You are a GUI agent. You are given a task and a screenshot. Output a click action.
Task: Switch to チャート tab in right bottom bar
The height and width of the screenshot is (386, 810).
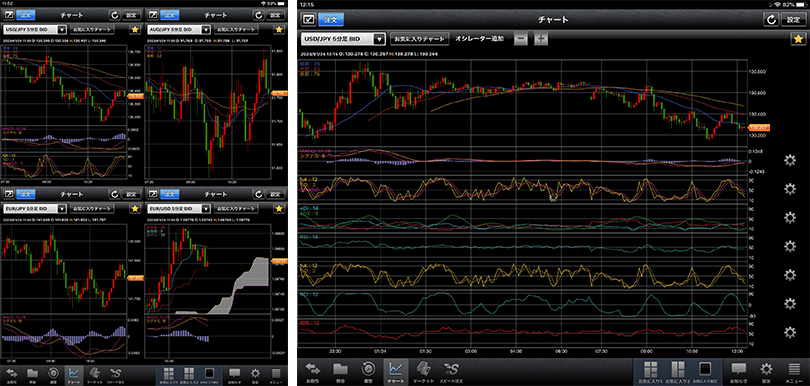(x=395, y=372)
